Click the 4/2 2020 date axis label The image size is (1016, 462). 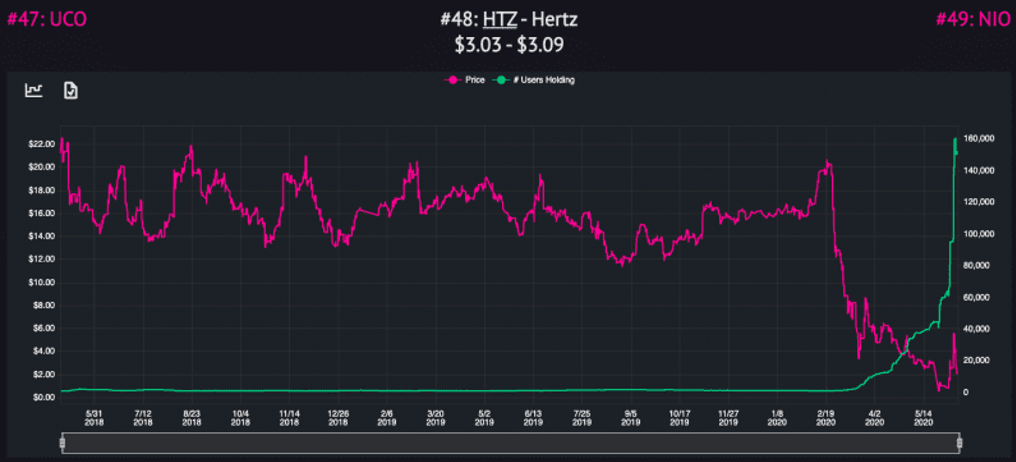click(x=874, y=417)
